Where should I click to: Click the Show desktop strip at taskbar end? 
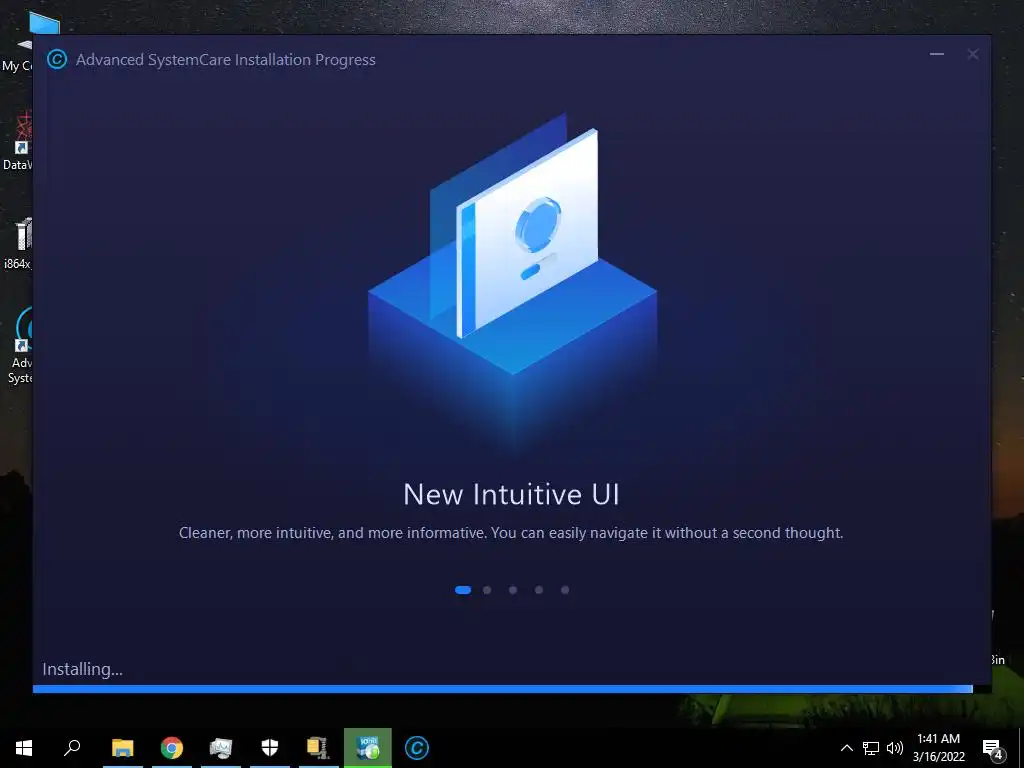coord(1021,748)
